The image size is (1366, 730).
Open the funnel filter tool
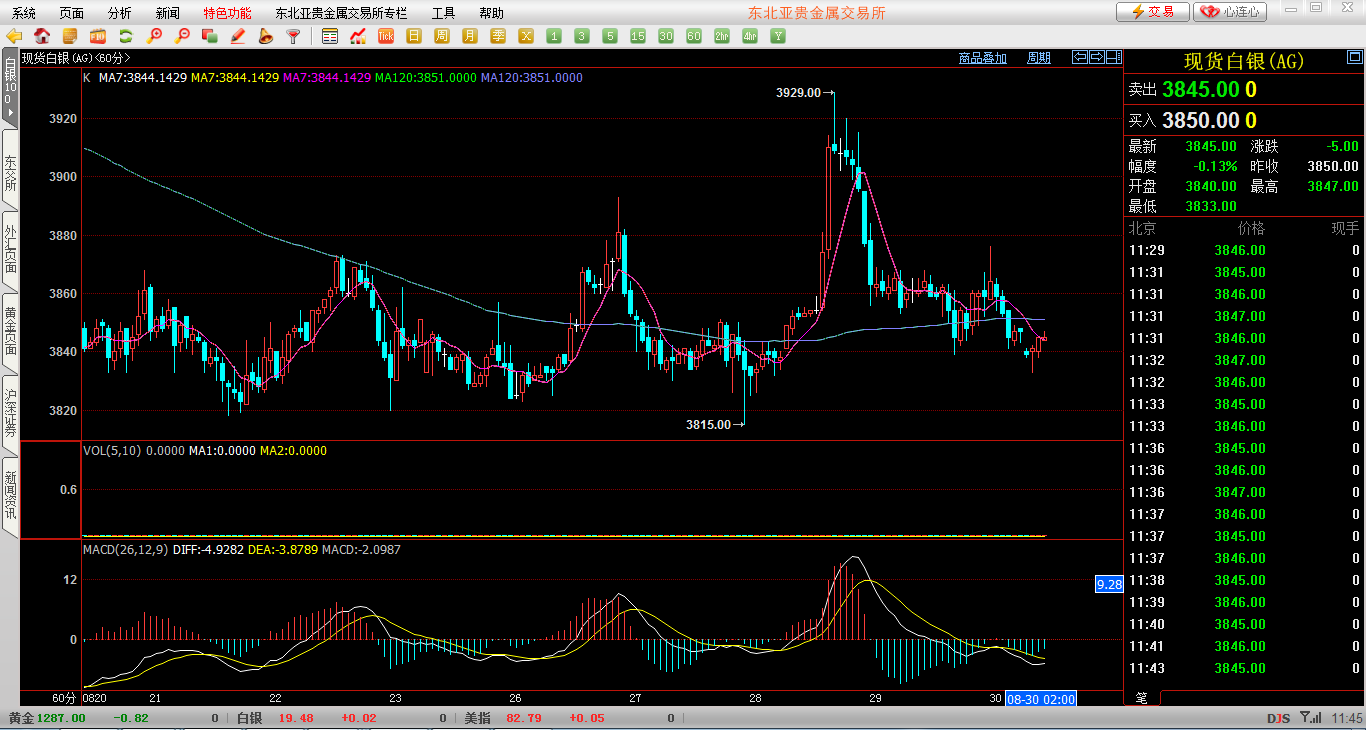coord(293,36)
